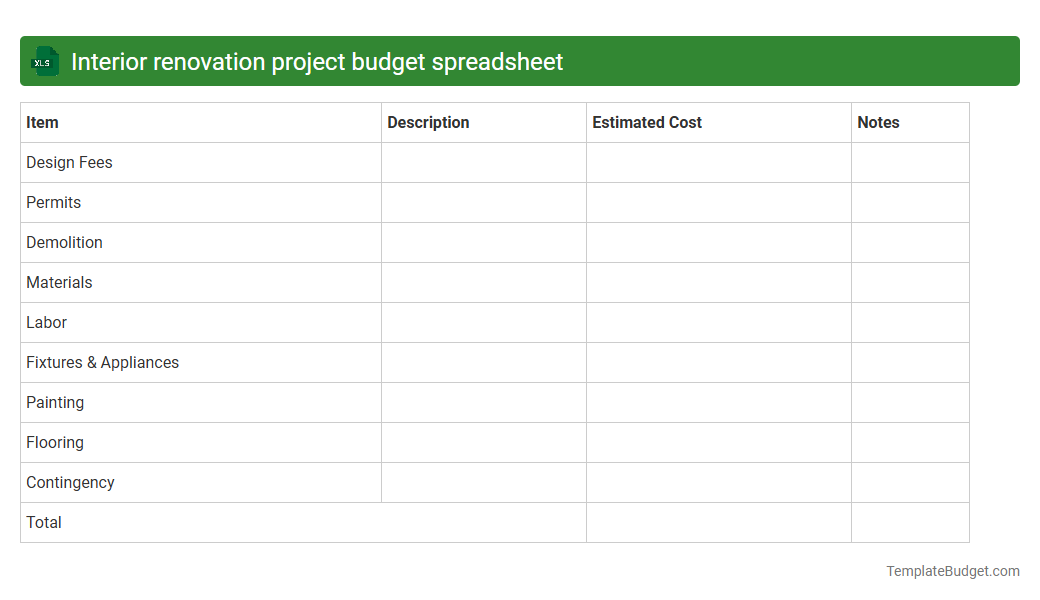
Task: Click the Design Fees row label
Action: (x=69, y=162)
